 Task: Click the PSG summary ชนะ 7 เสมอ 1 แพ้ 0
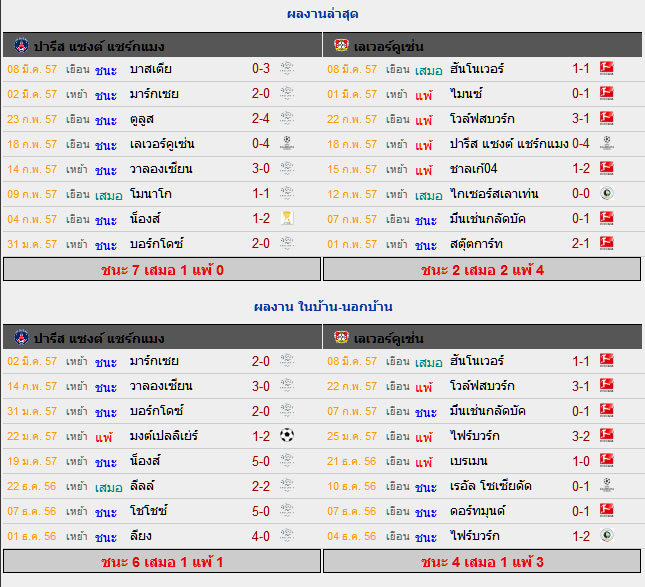(162, 270)
